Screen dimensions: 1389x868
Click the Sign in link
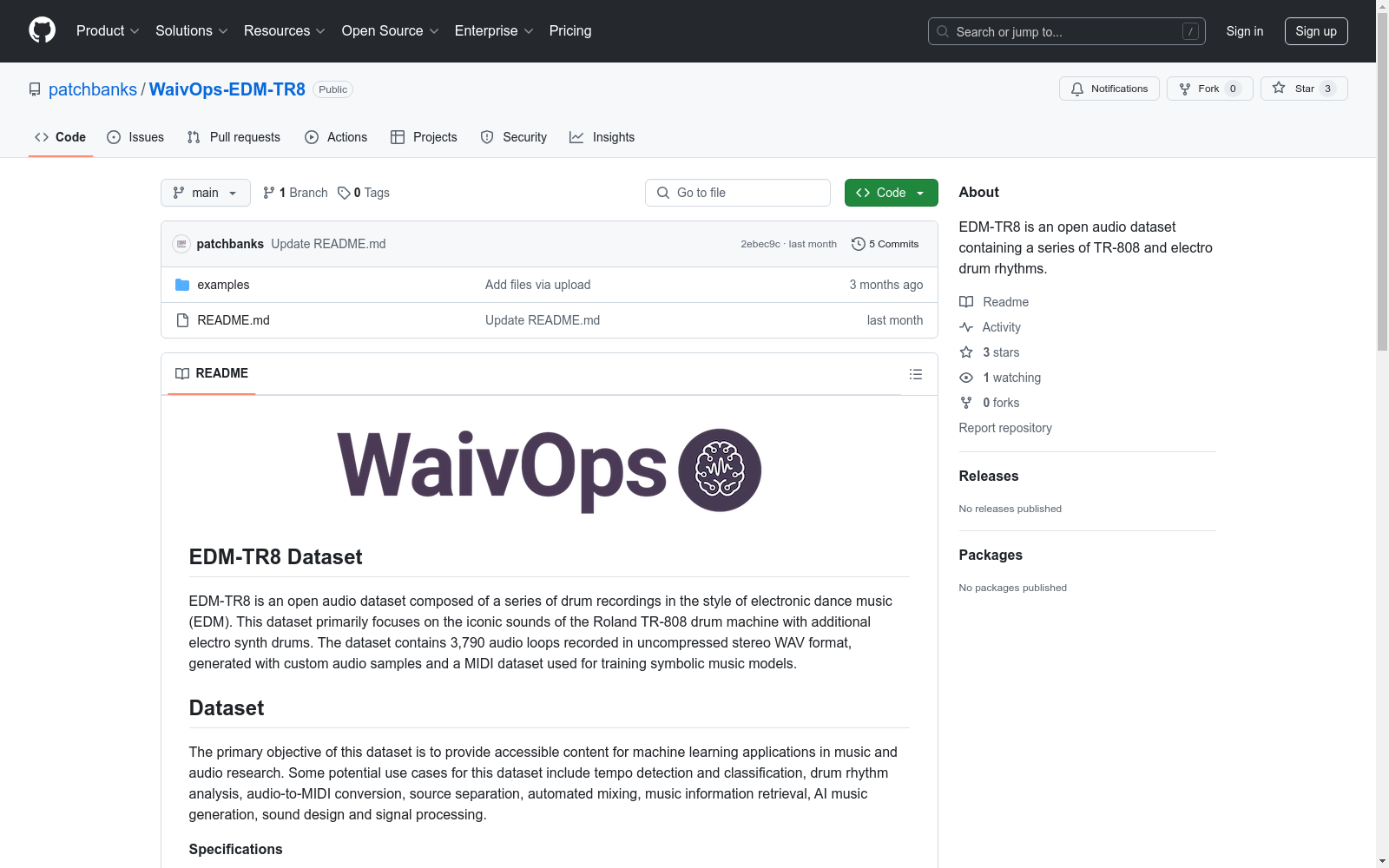[x=1245, y=31]
